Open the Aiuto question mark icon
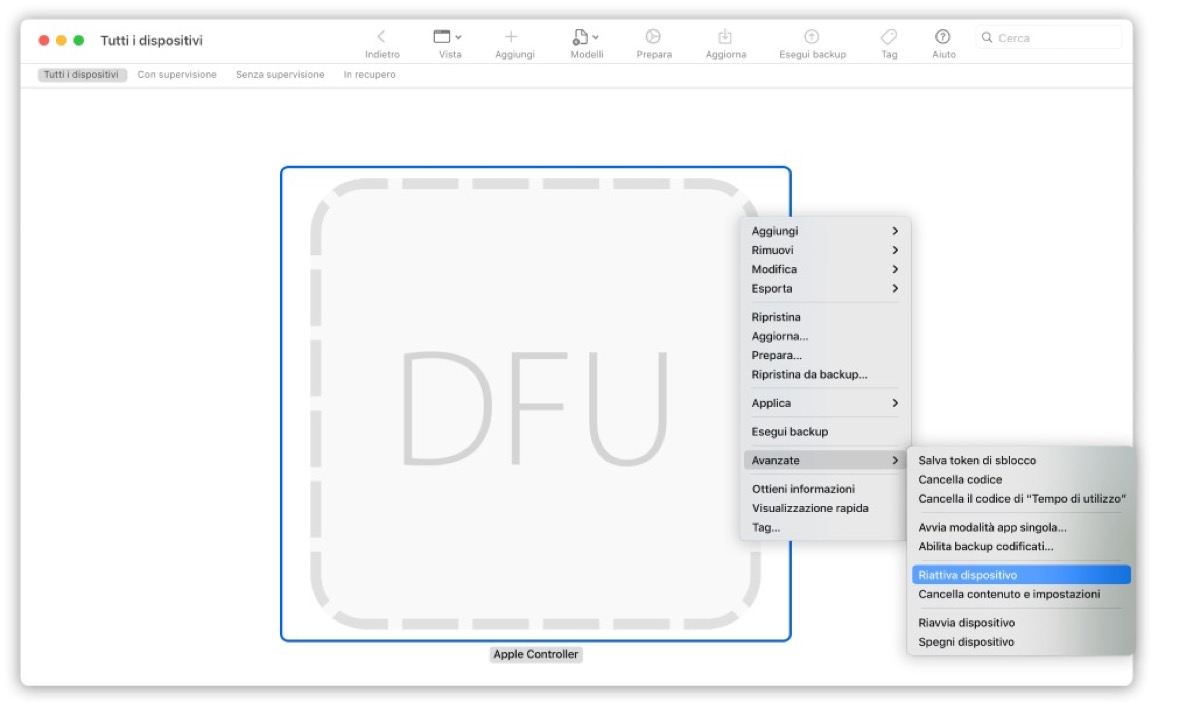The width and height of the screenshot is (1200, 716). click(943, 37)
